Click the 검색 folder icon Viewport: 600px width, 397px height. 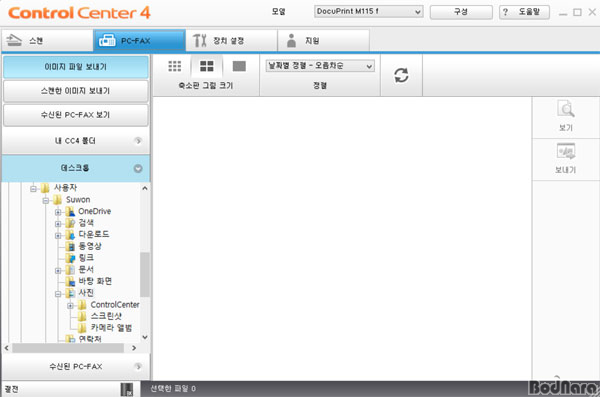point(70,223)
